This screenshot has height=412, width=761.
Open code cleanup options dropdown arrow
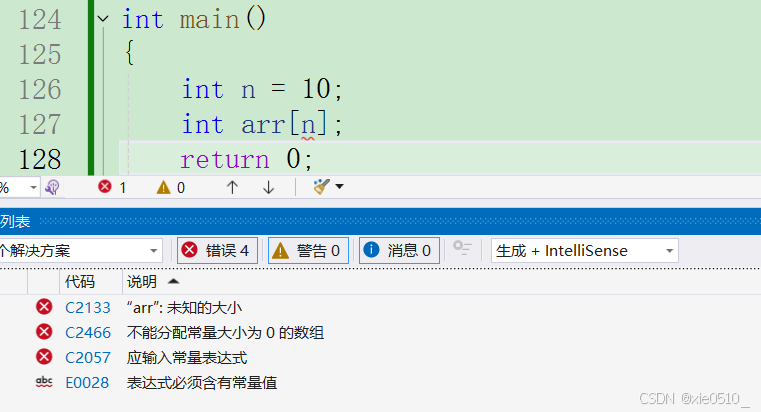[339, 187]
